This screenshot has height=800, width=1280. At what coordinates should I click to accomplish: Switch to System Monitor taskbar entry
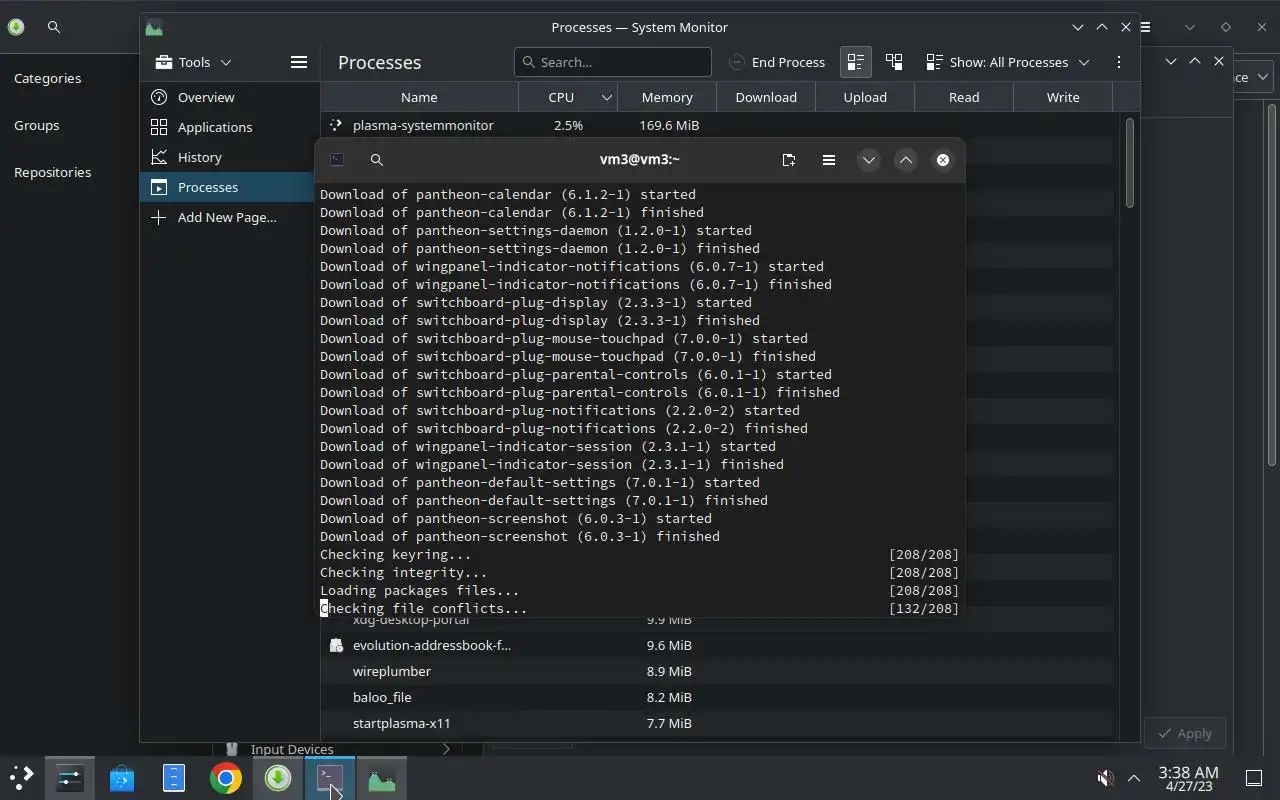tap(381, 777)
